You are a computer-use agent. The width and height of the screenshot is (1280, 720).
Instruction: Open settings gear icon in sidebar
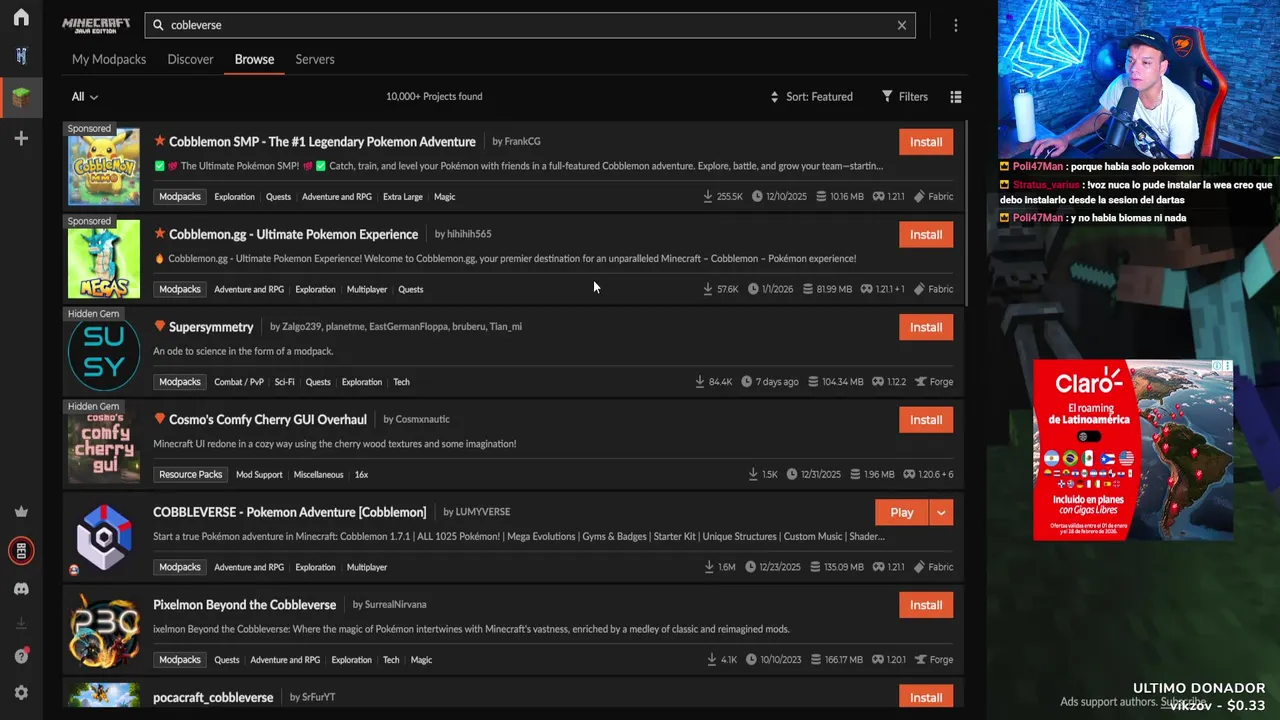(x=21, y=692)
